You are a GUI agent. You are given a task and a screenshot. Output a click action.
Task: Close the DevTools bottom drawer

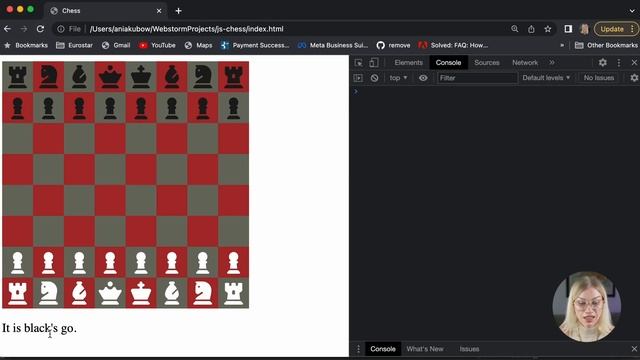point(634,349)
